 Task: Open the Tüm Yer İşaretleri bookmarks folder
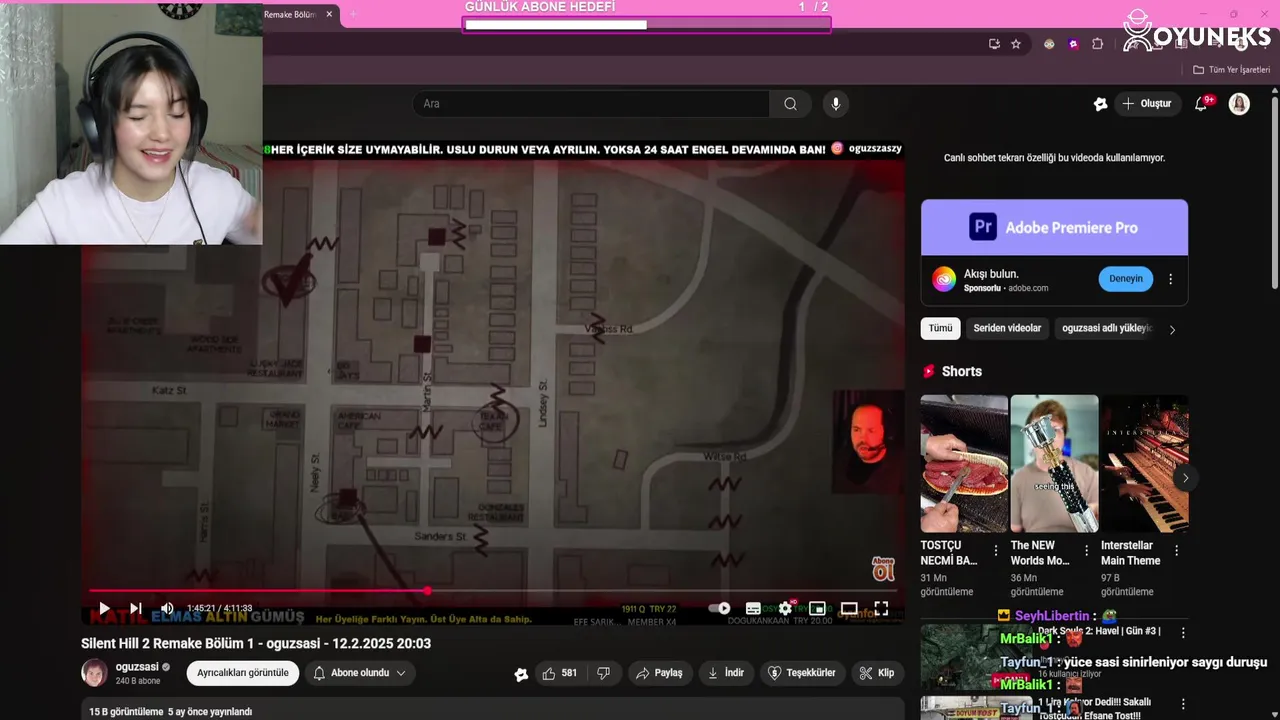[x=1231, y=70]
